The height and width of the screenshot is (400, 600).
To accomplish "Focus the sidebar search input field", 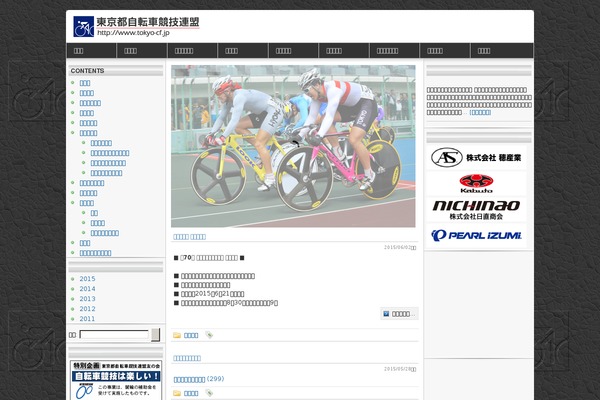I will click(114, 335).
